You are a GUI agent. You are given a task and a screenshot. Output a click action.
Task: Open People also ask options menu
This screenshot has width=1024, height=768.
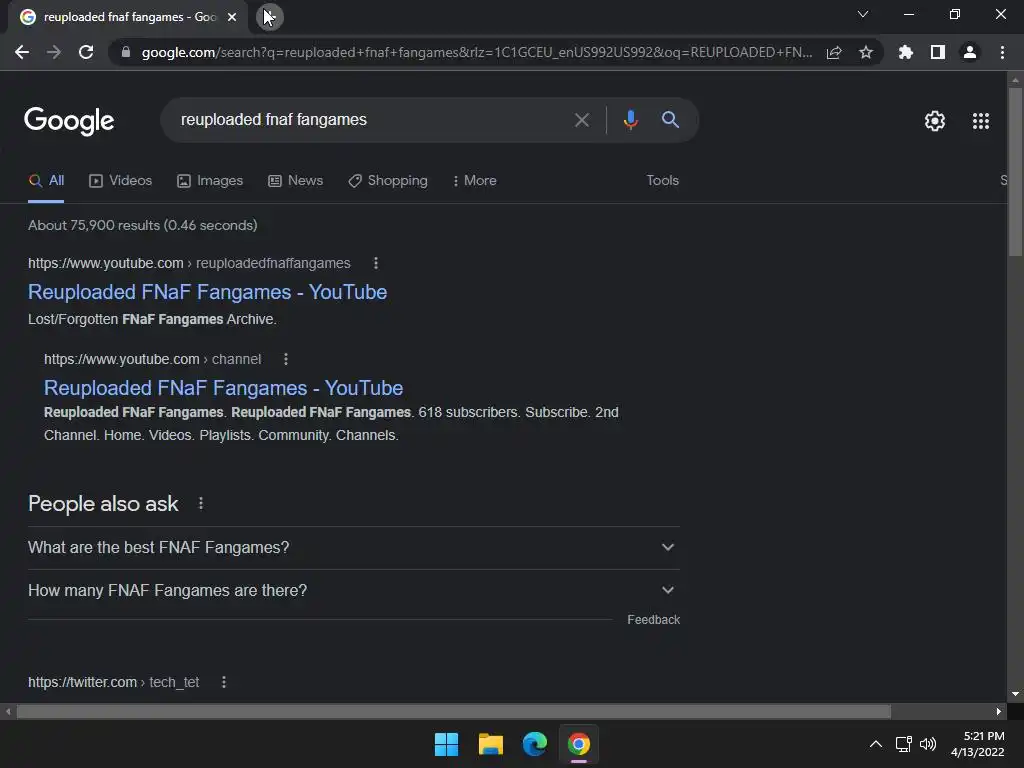[x=200, y=504]
